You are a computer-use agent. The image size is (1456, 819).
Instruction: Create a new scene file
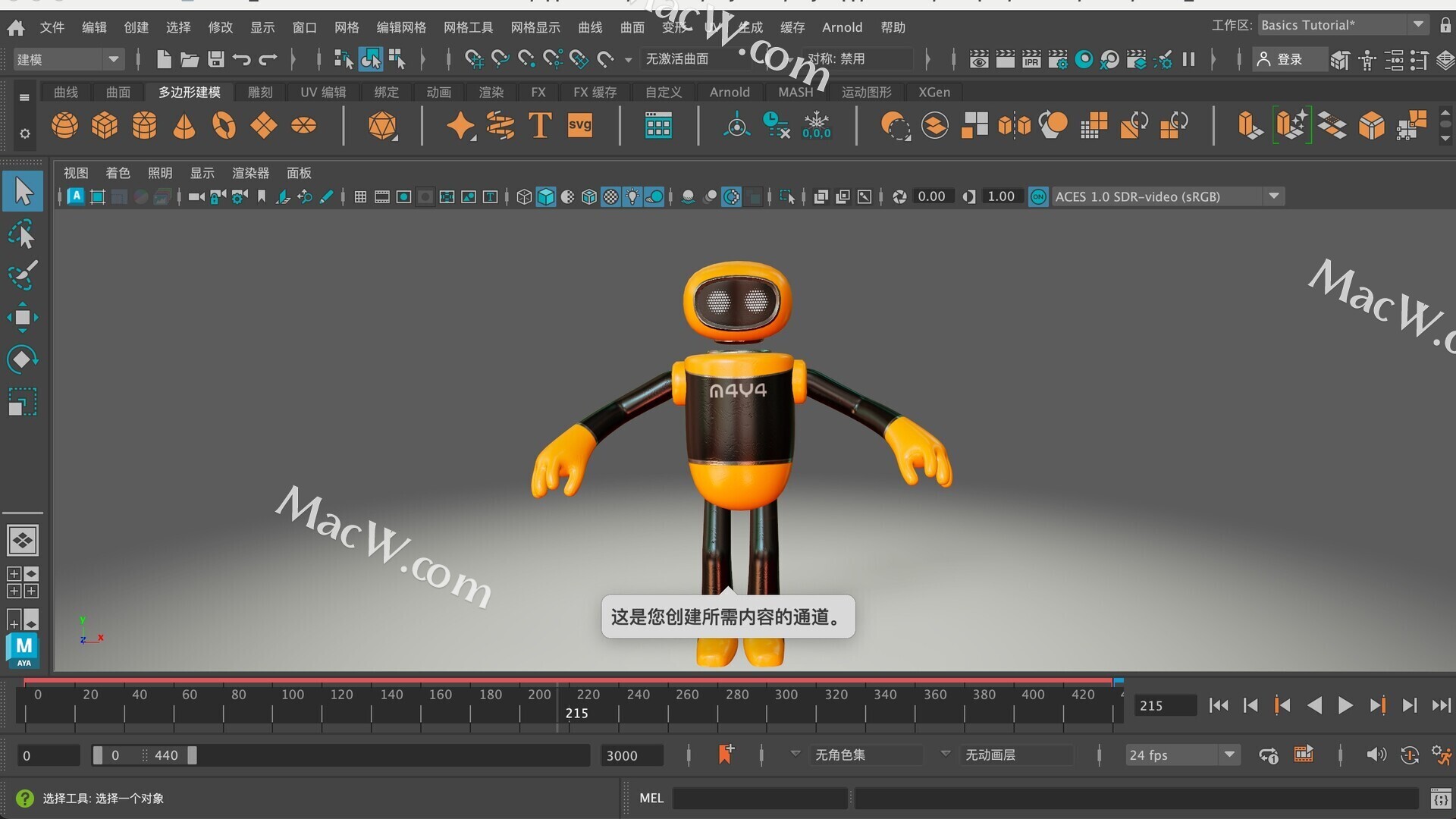[x=163, y=59]
